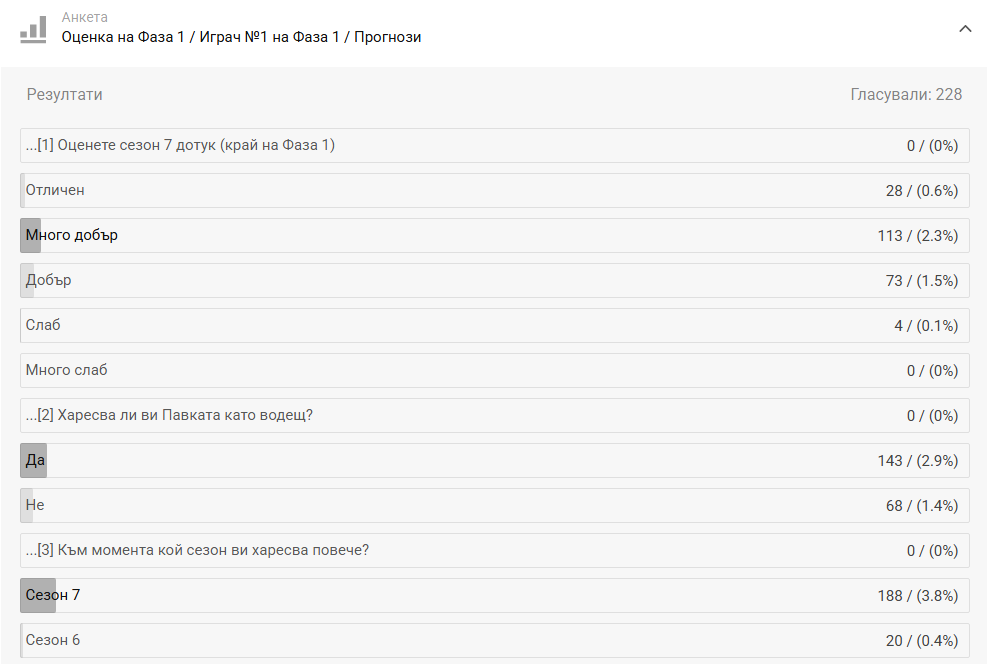Select the 'Добър' answer row
Image resolution: width=987 pixels, height=664 pixels.
coord(494,280)
